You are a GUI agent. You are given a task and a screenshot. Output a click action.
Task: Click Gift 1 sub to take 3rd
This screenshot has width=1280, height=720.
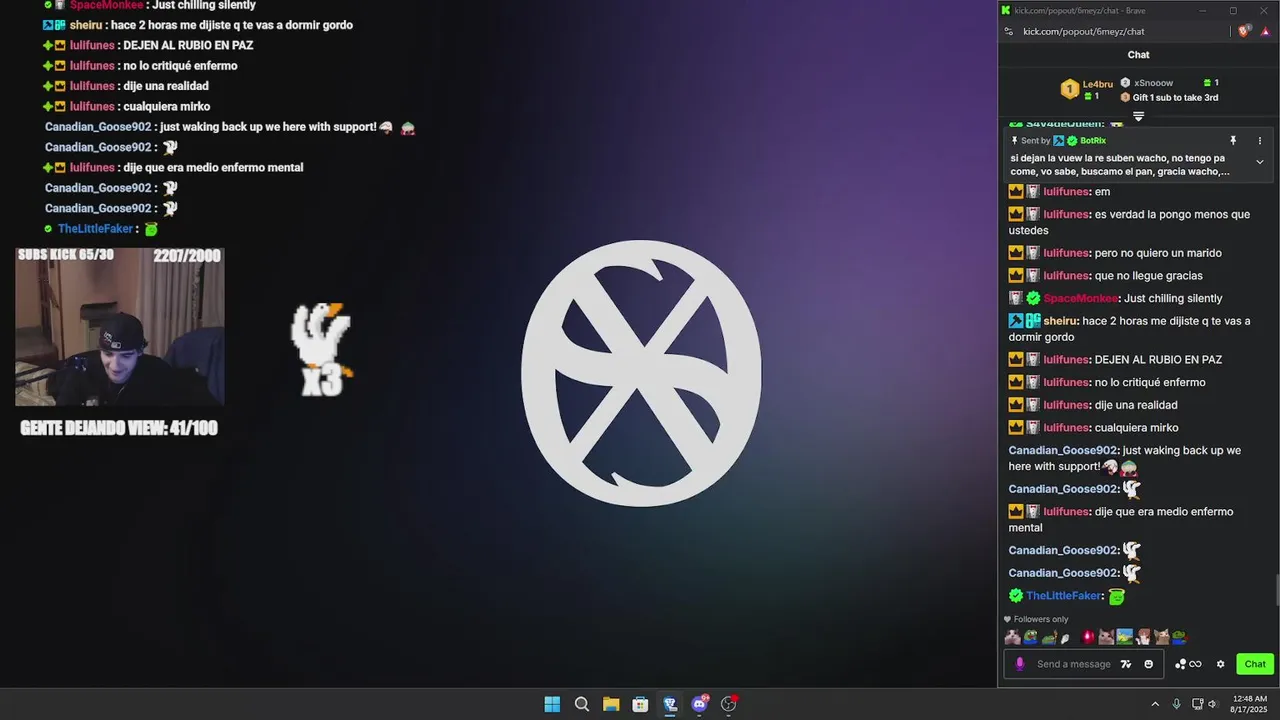tap(1175, 97)
